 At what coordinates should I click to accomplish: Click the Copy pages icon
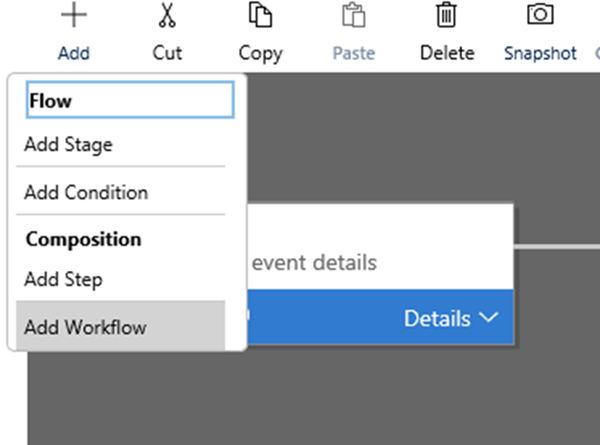(260, 15)
